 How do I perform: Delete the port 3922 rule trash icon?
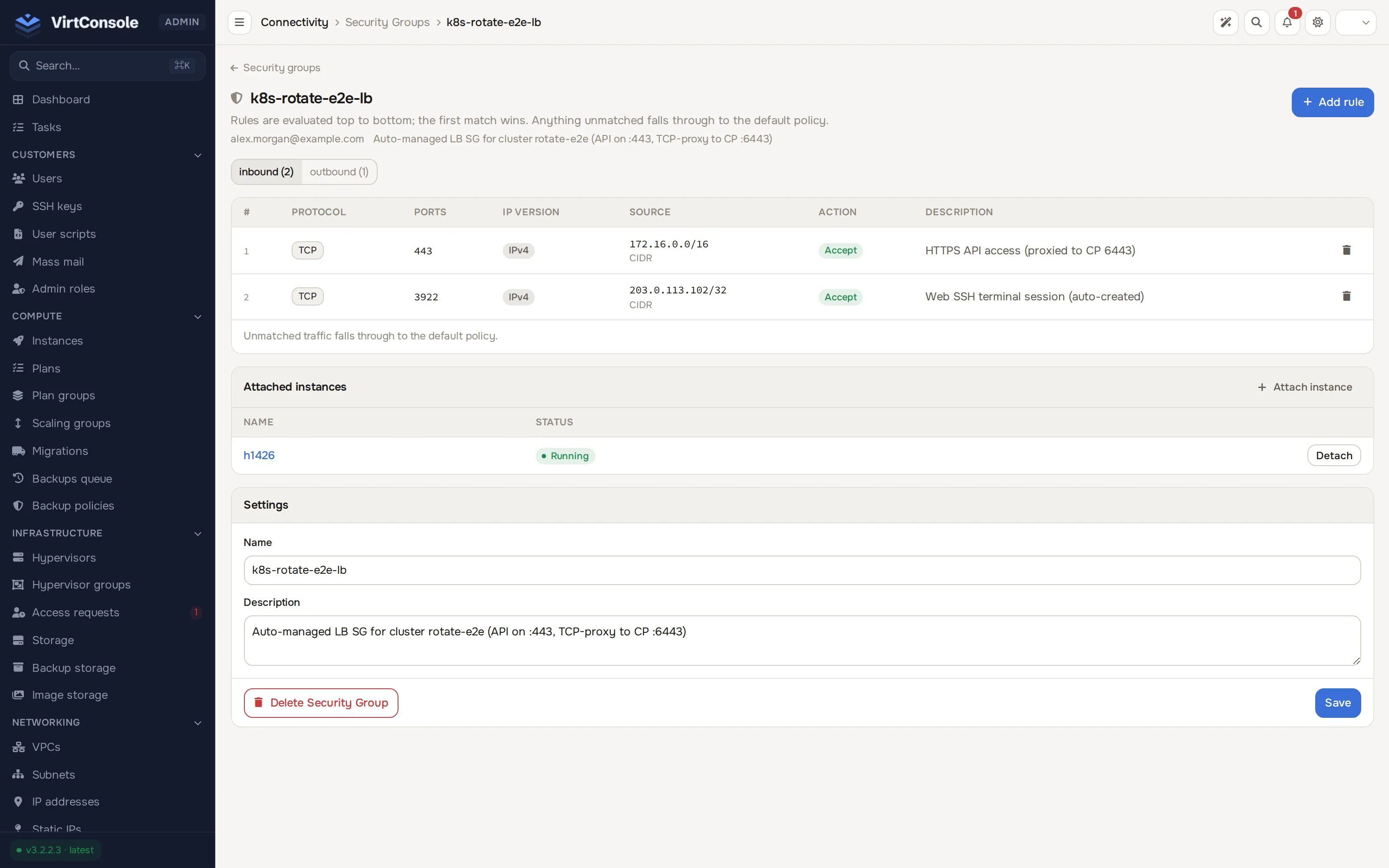coord(1346,296)
